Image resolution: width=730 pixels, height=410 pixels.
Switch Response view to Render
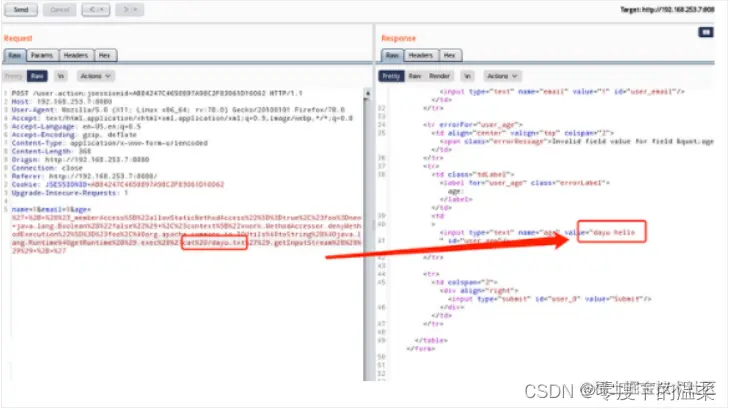pyautogui.click(x=439, y=76)
